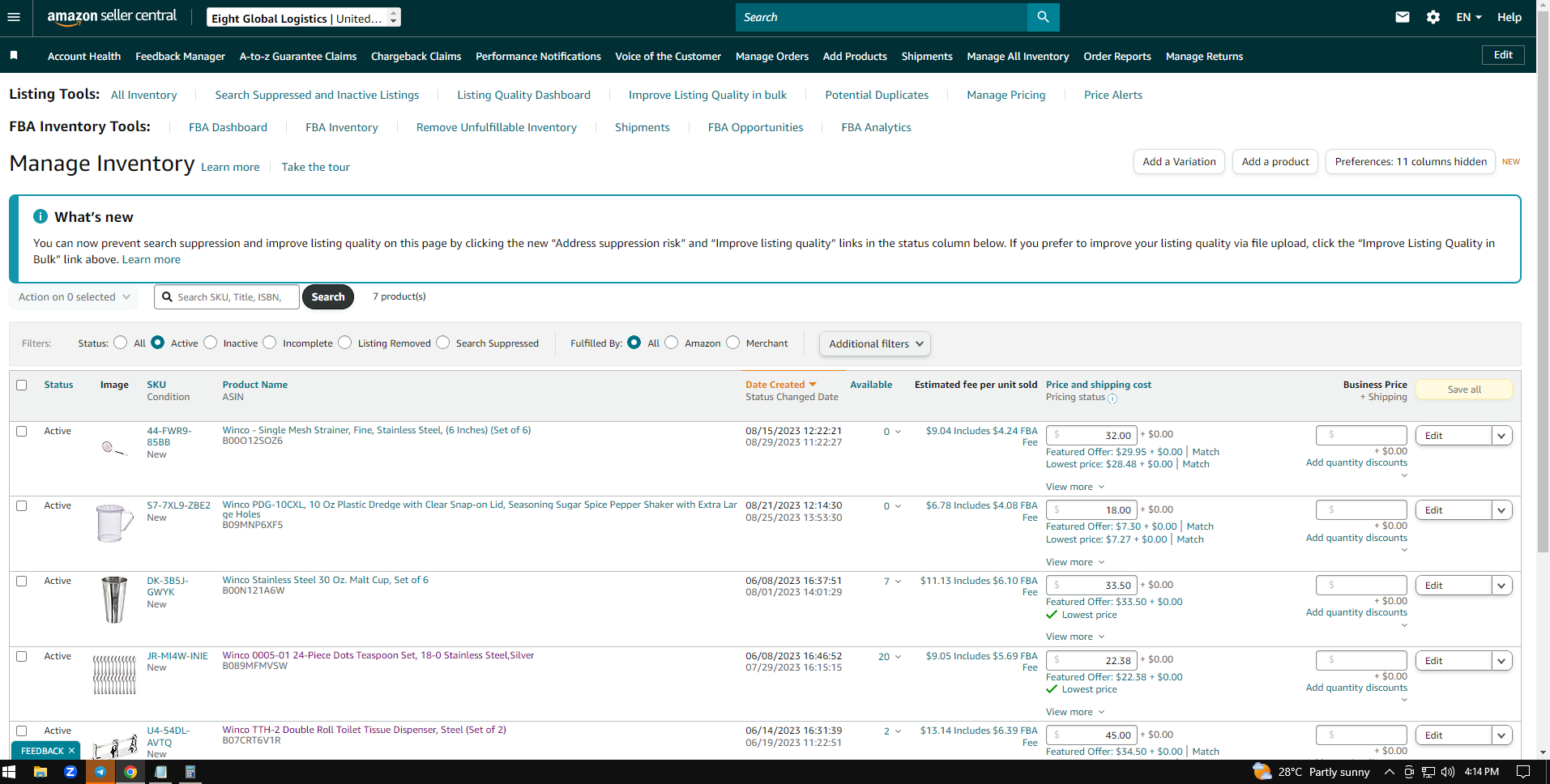1550x784 pixels.
Task: Open the Edit dropdown arrow for malt cup row
Action: [1501, 586]
